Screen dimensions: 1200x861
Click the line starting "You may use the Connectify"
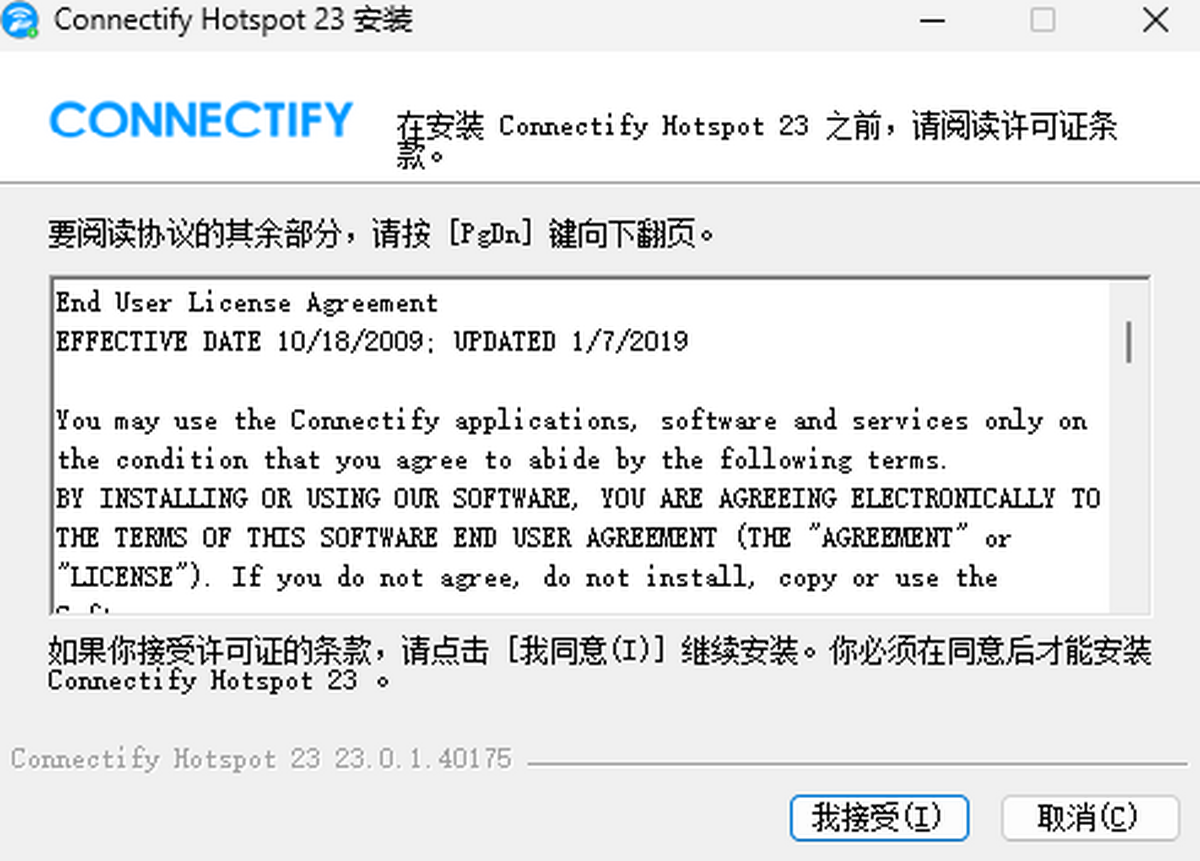(x=572, y=420)
